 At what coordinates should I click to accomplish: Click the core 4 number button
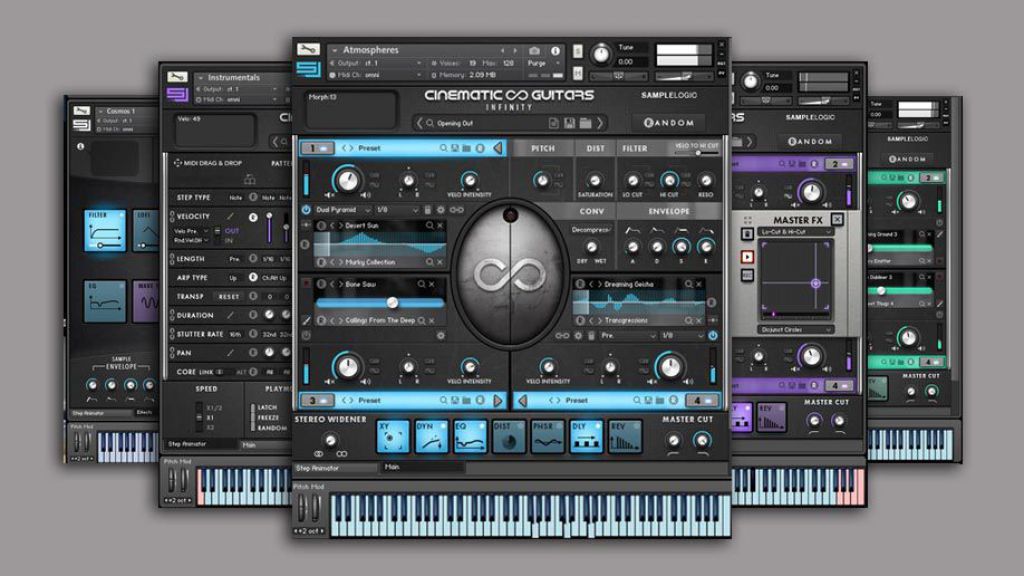tap(702, 400)
